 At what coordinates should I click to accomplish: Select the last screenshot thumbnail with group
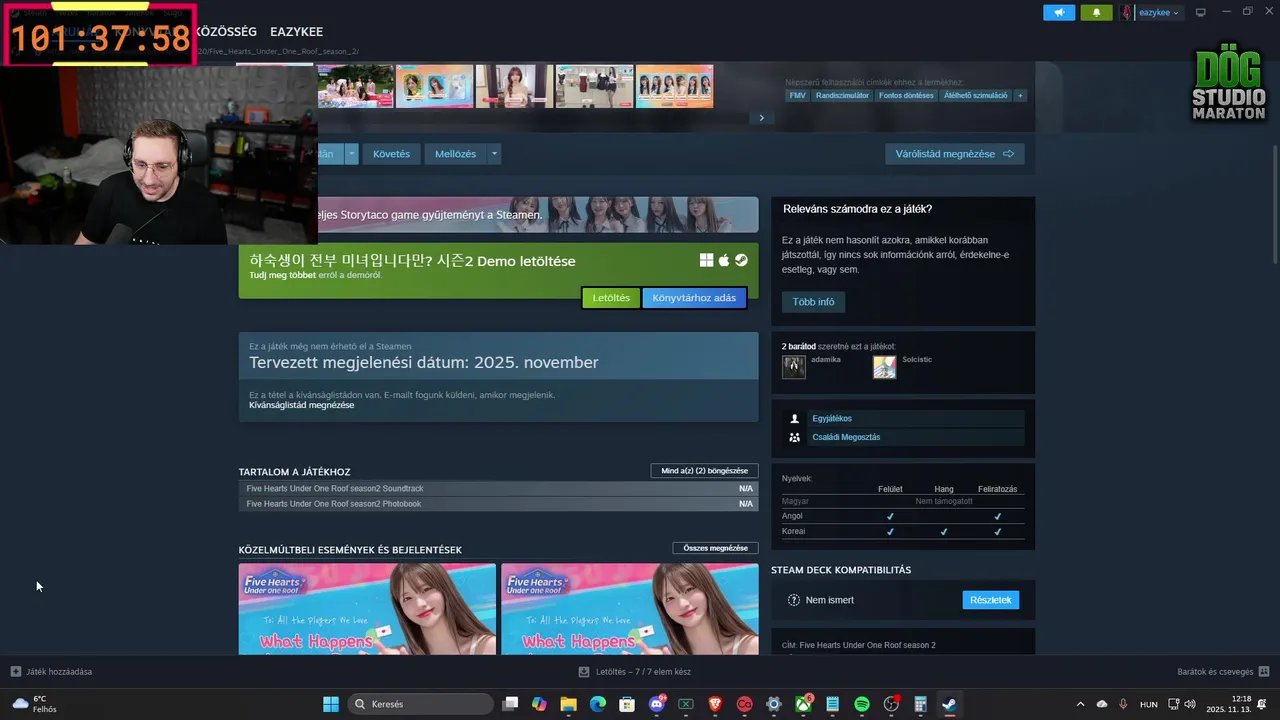675,86
